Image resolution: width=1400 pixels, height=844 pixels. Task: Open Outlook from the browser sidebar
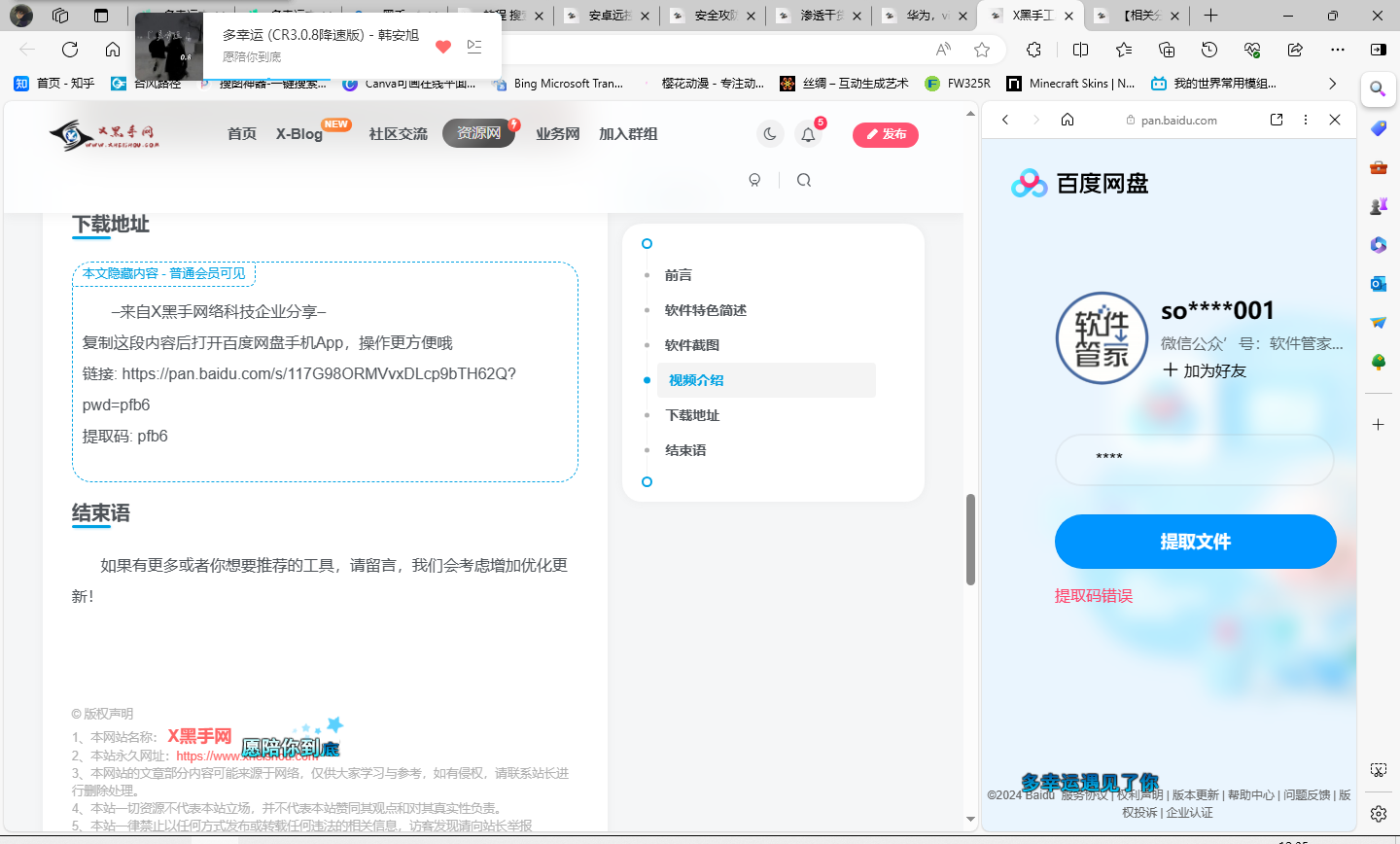[x=1378, y=284]
